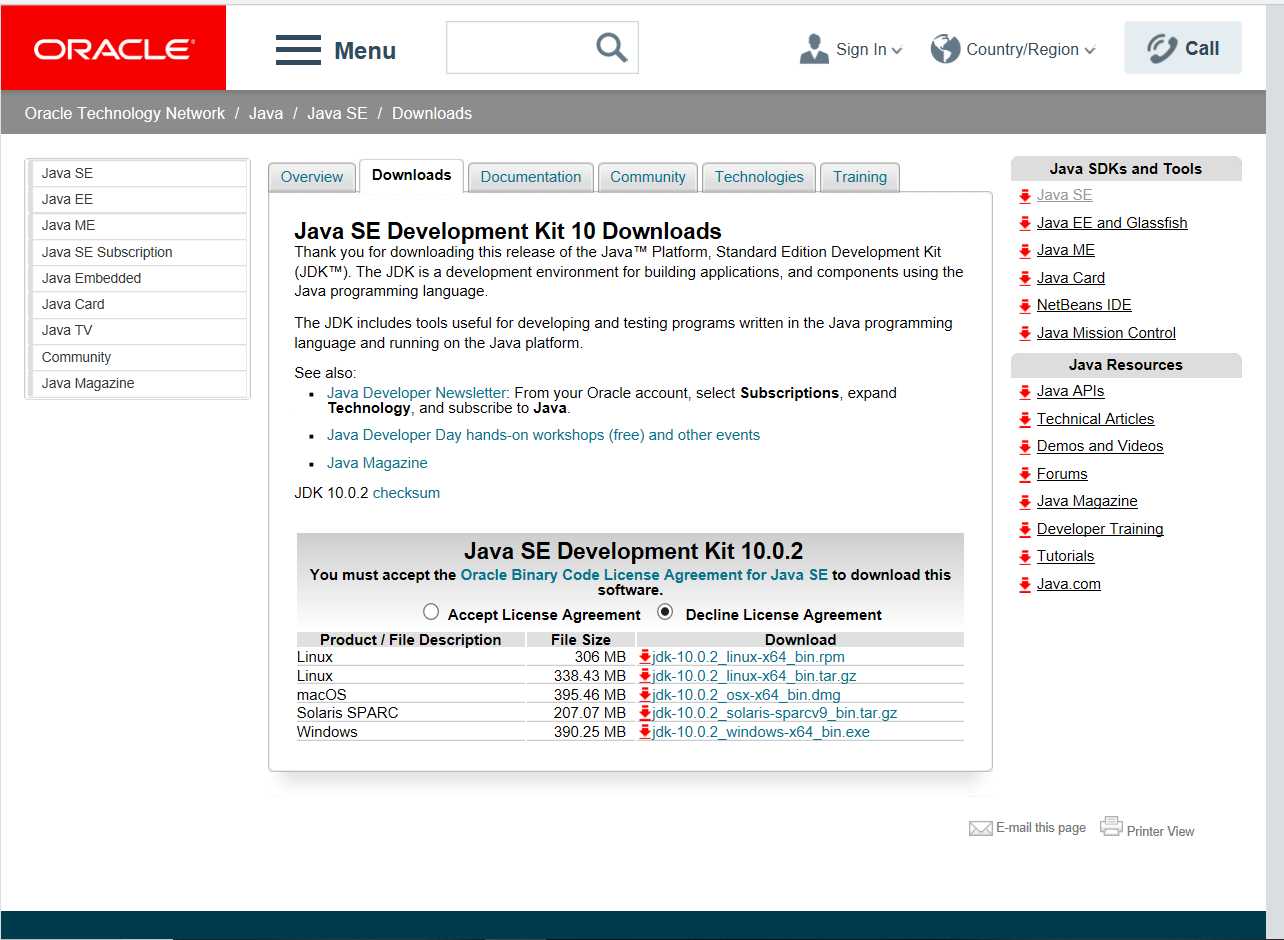Open the Java Developer Newsletter link
The height and width of the screenshot is (940, 1284).
click(417, 393)
